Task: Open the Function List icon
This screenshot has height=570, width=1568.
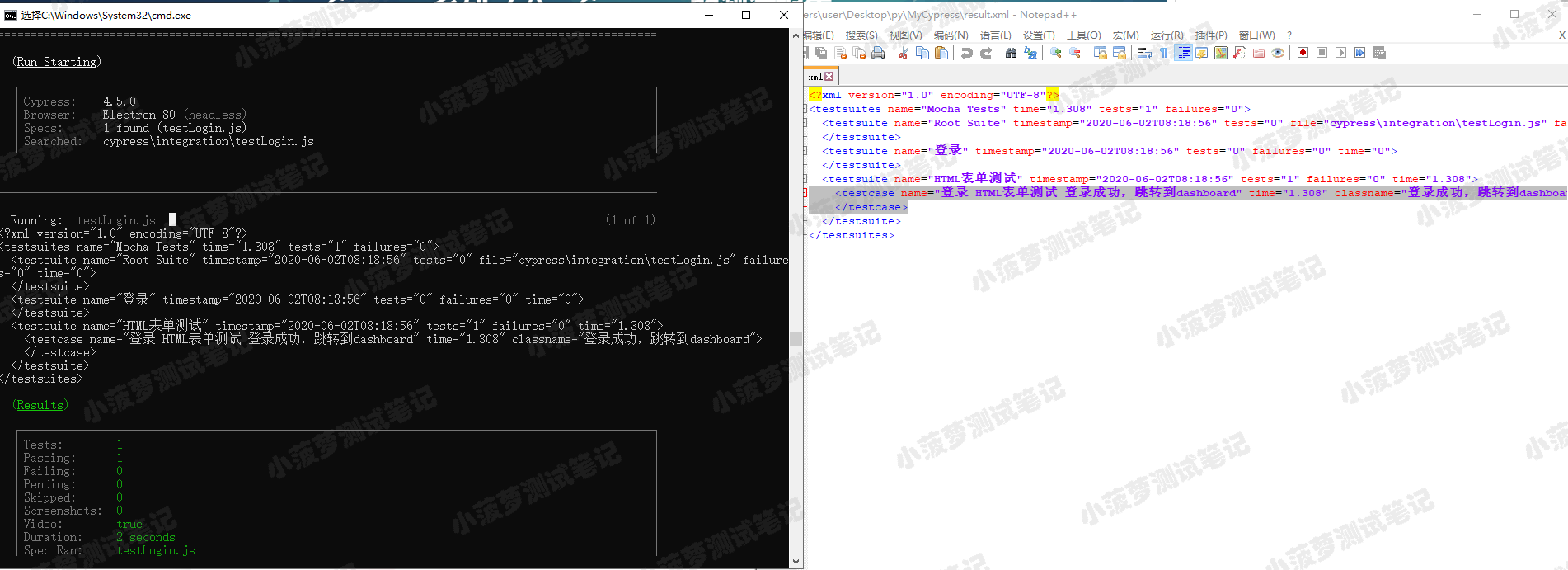Action: 1239,53
